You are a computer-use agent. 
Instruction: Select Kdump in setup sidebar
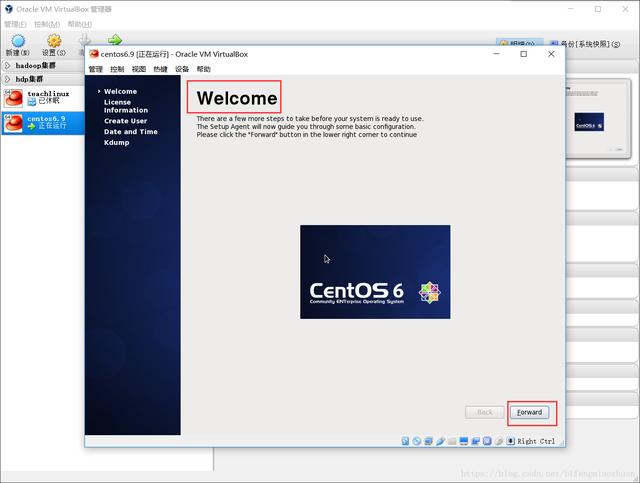click(117, 142)
